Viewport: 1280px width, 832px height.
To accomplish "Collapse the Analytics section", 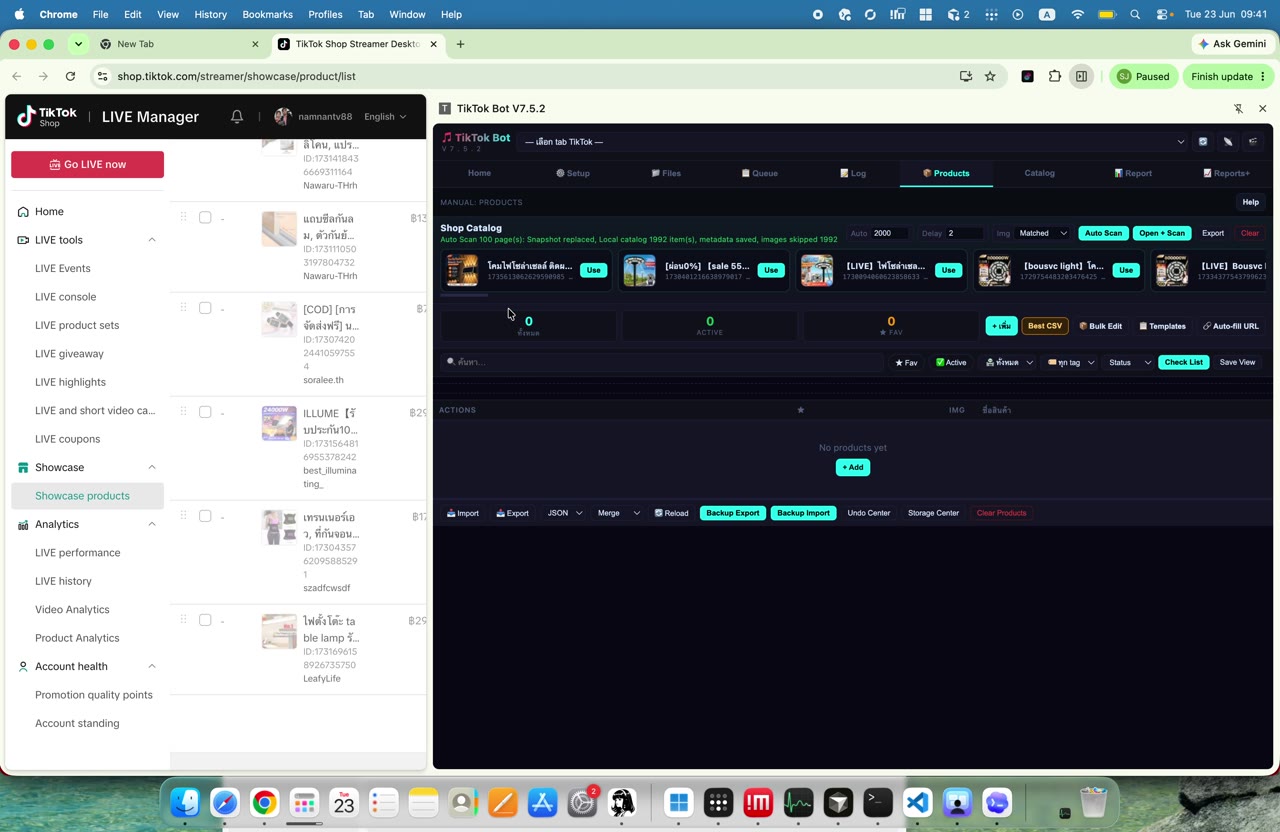I will [x=152, y=524].
